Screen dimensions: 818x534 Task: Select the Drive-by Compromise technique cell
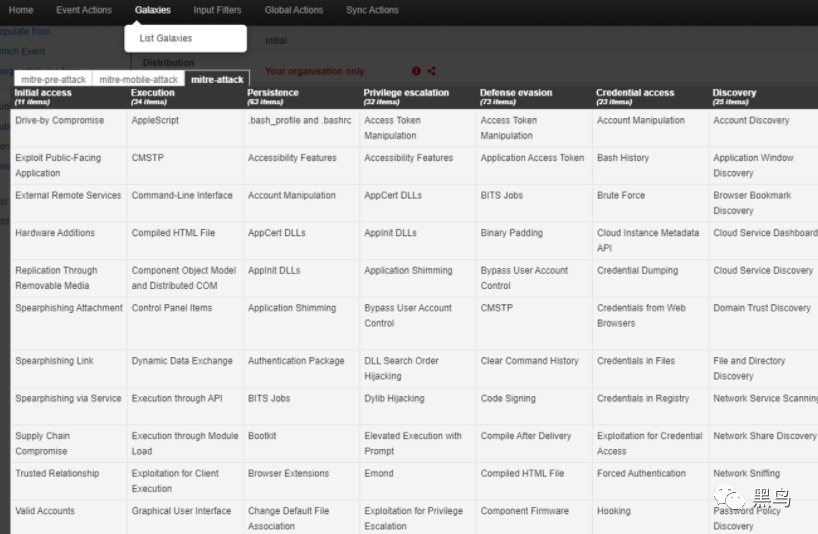[x=59, y=120]
